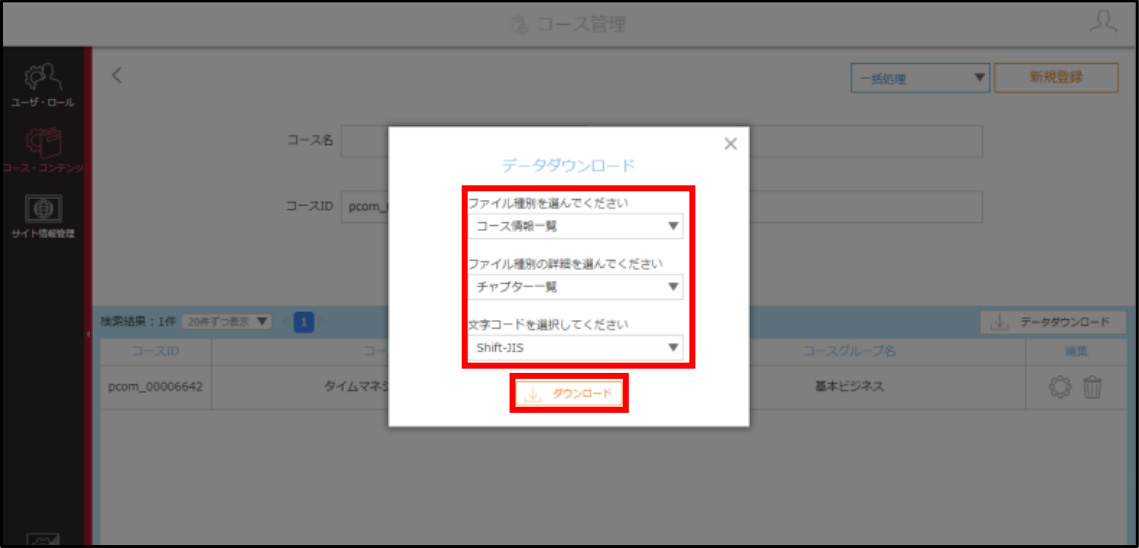The width and height of the screenshot is (1139, 548).
Task: Close the データダウンロード dialog with X
Action: [x=731, y=144]
